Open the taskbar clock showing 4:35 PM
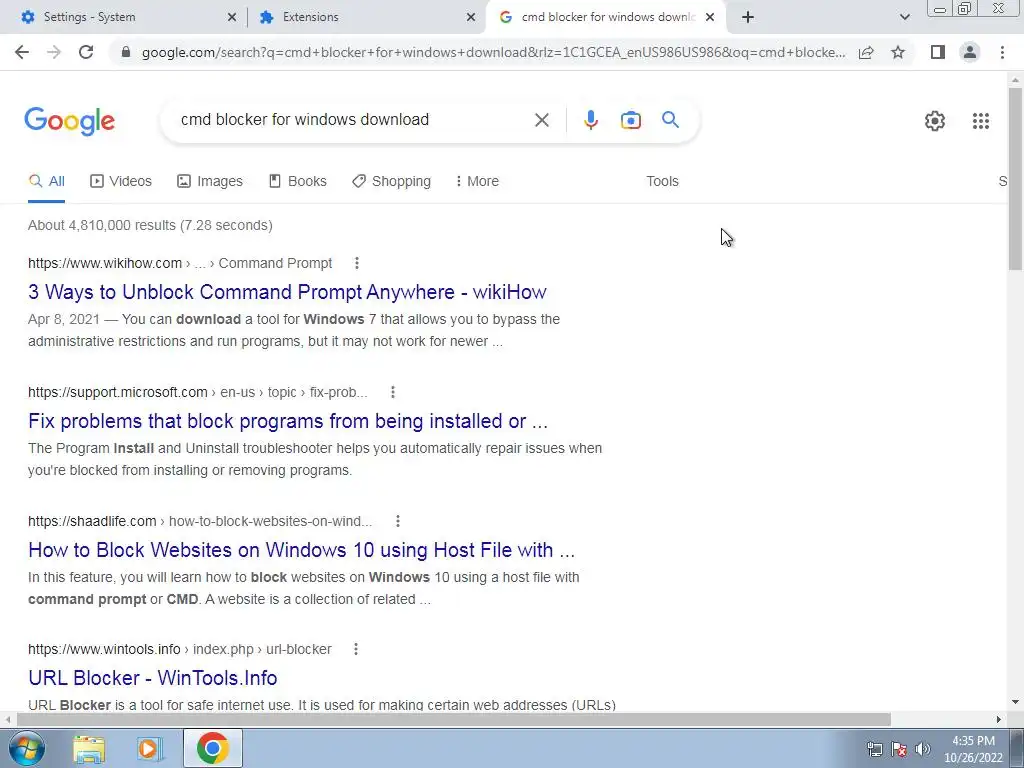This screenshot has width=1024, height=768. (x=973, y=749)
